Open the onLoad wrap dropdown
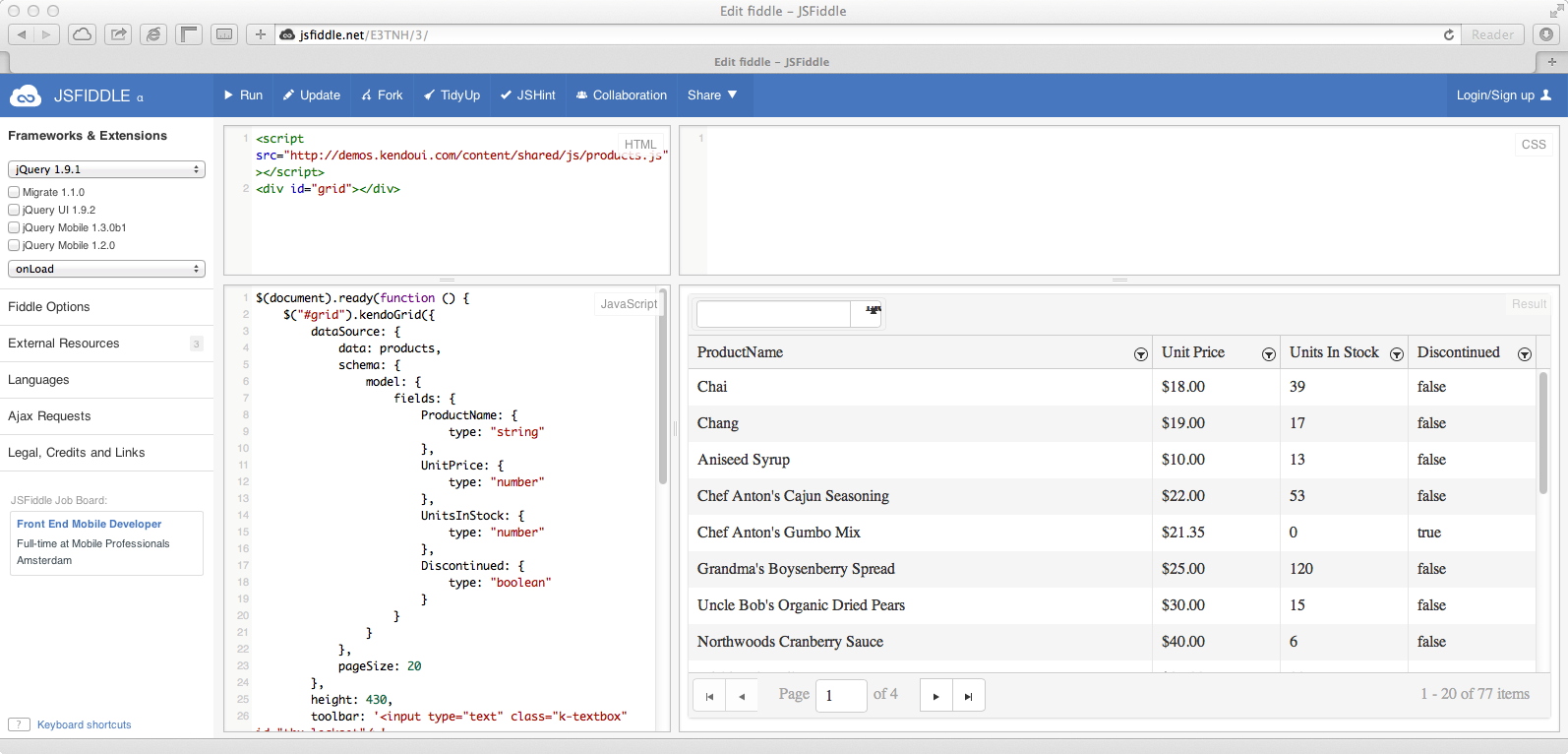Image resolution: width=1568 pixels, height=754 pixels. [x=106, y=269]
